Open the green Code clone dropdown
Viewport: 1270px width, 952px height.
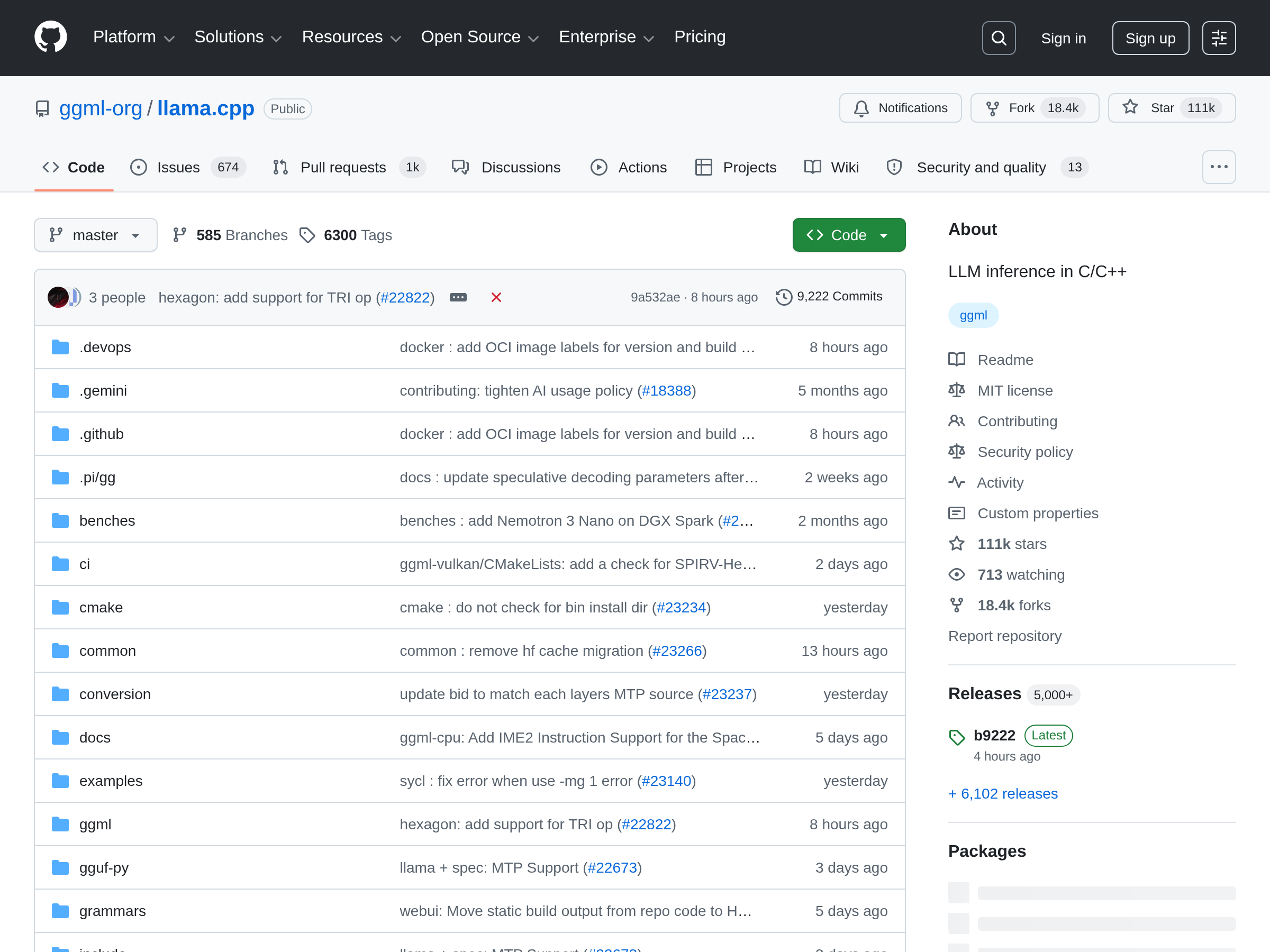coord(849,235)
